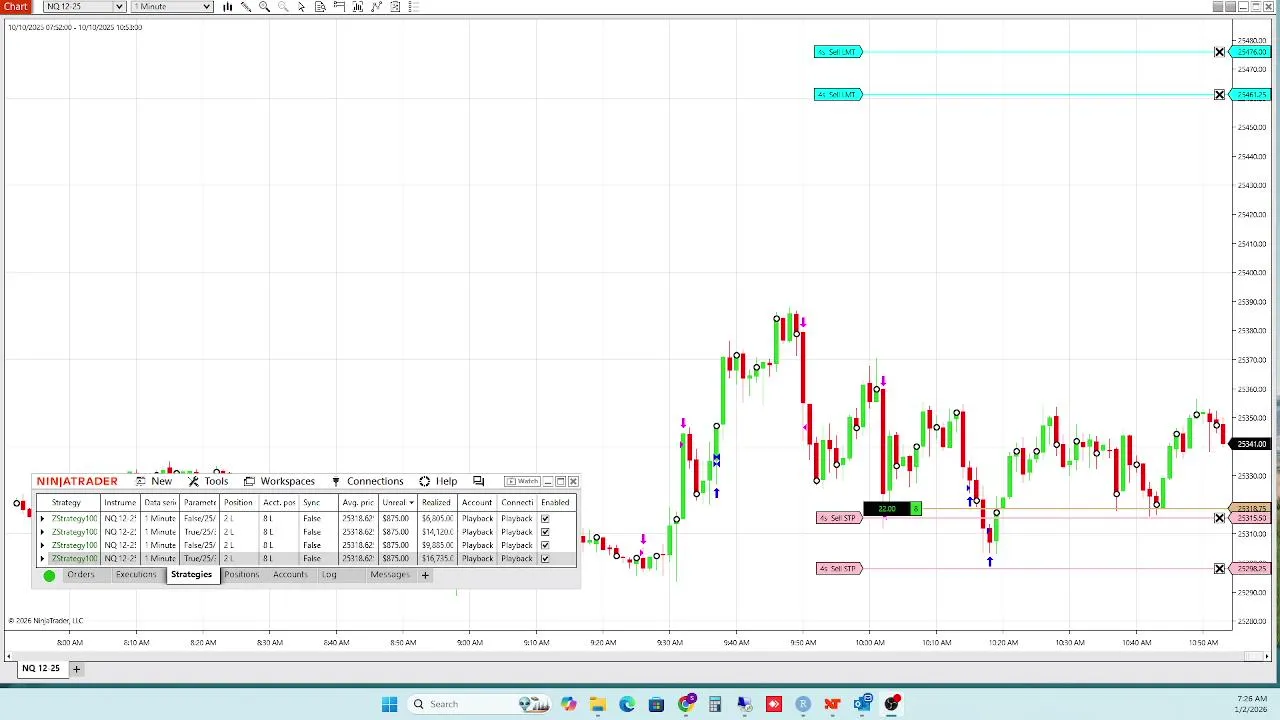
Task: Uncheck Enabled for the $14,120 strategy row
Action: [x=545, y=532]
